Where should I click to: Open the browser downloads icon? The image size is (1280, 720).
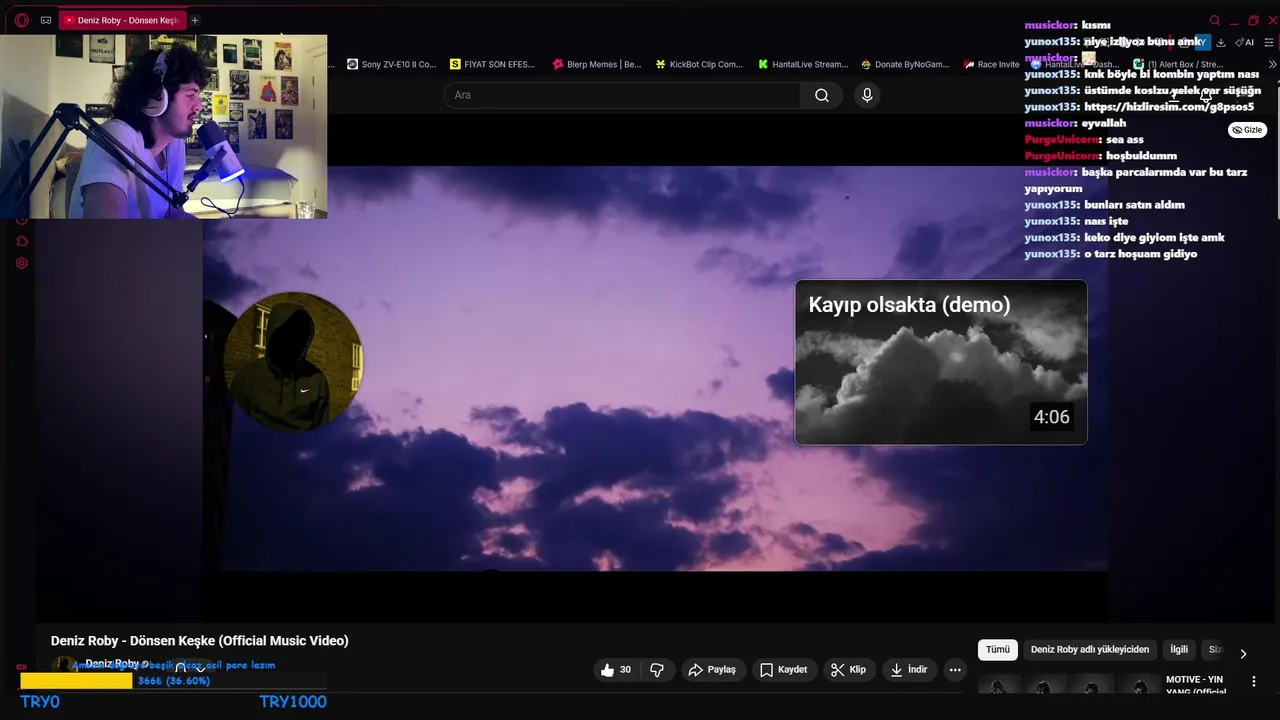coord(1221,42)
